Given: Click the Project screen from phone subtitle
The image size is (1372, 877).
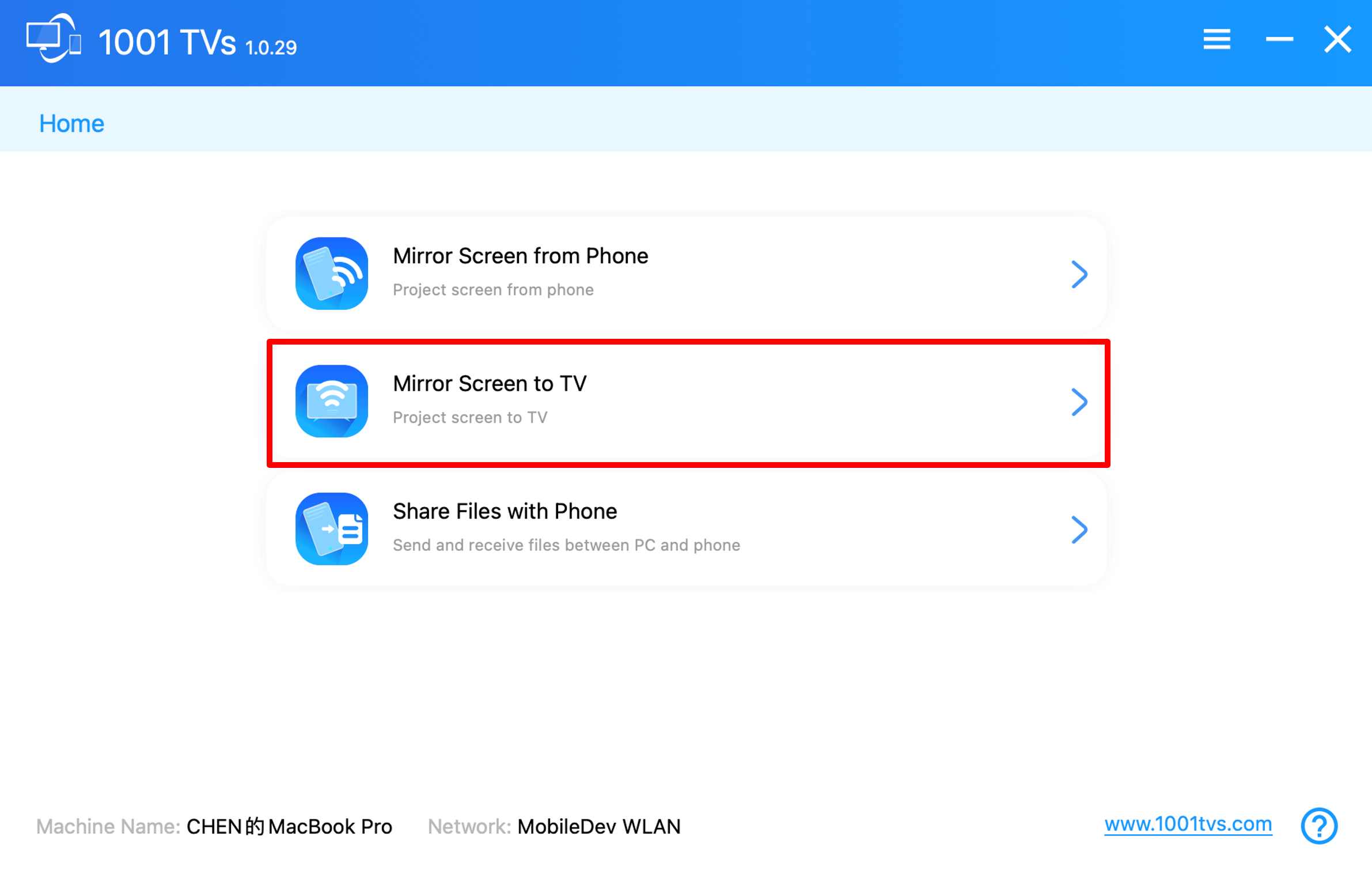Looking at the screenshot, I should click(493, 290).
